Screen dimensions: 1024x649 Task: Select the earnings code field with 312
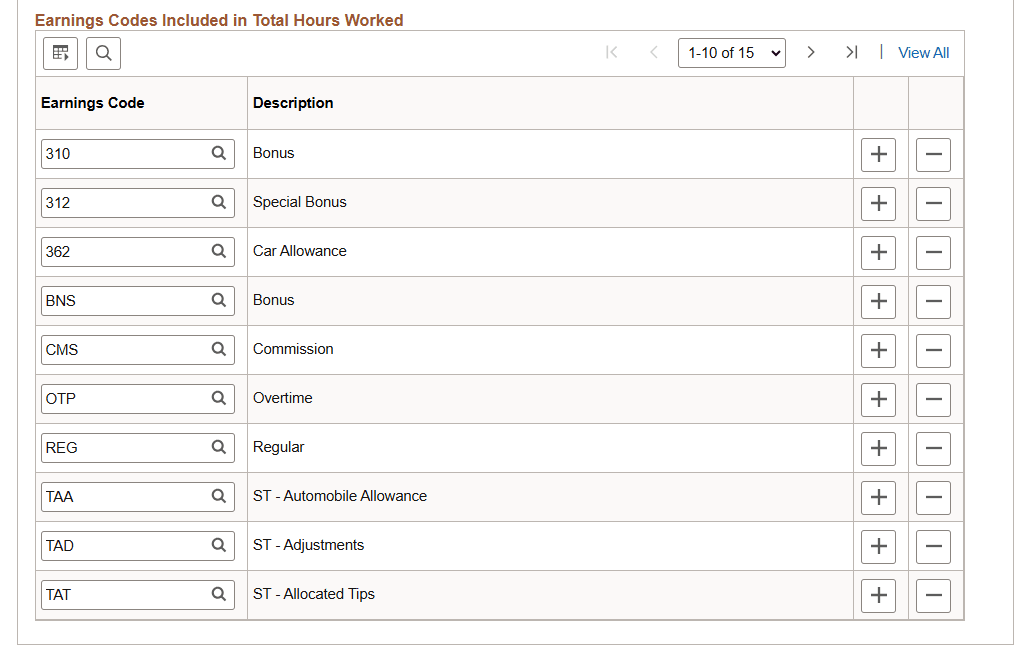coord(120,202)
